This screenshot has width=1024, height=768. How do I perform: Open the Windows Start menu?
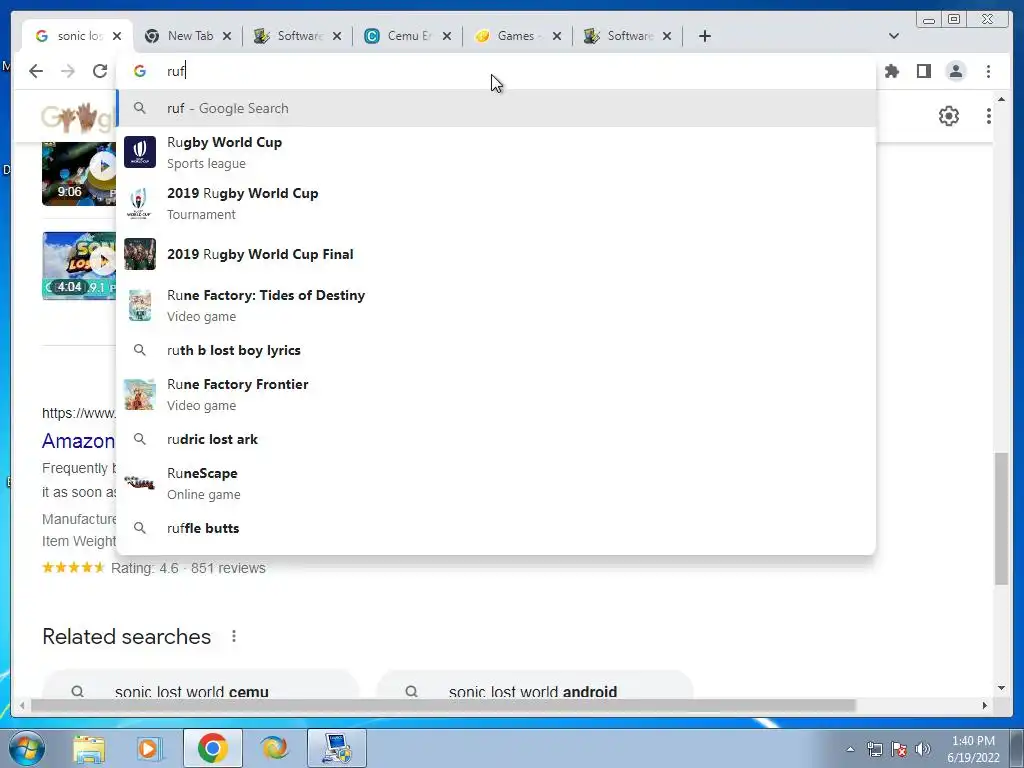tap(26, 748)
